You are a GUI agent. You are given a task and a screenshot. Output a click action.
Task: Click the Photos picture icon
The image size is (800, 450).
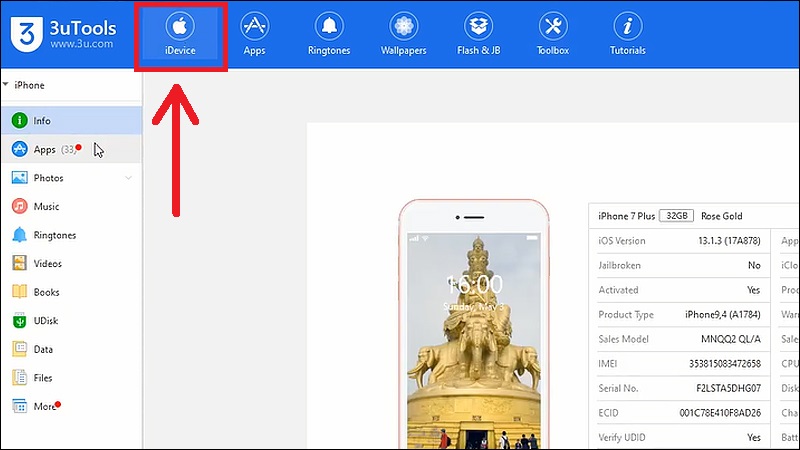pos(19,178)
